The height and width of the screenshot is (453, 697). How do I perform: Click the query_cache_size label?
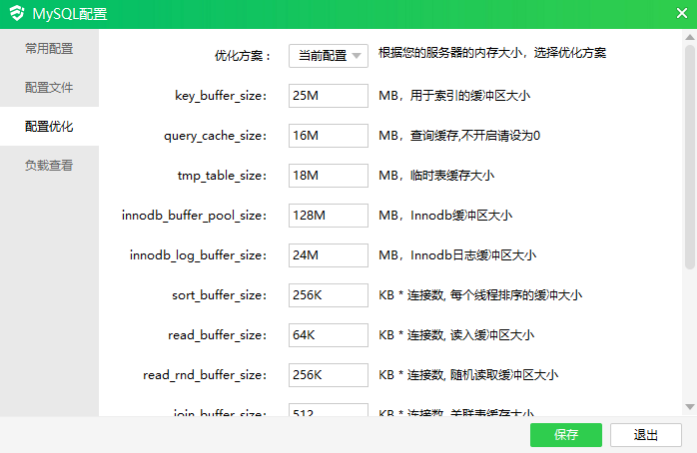[216, 136]
